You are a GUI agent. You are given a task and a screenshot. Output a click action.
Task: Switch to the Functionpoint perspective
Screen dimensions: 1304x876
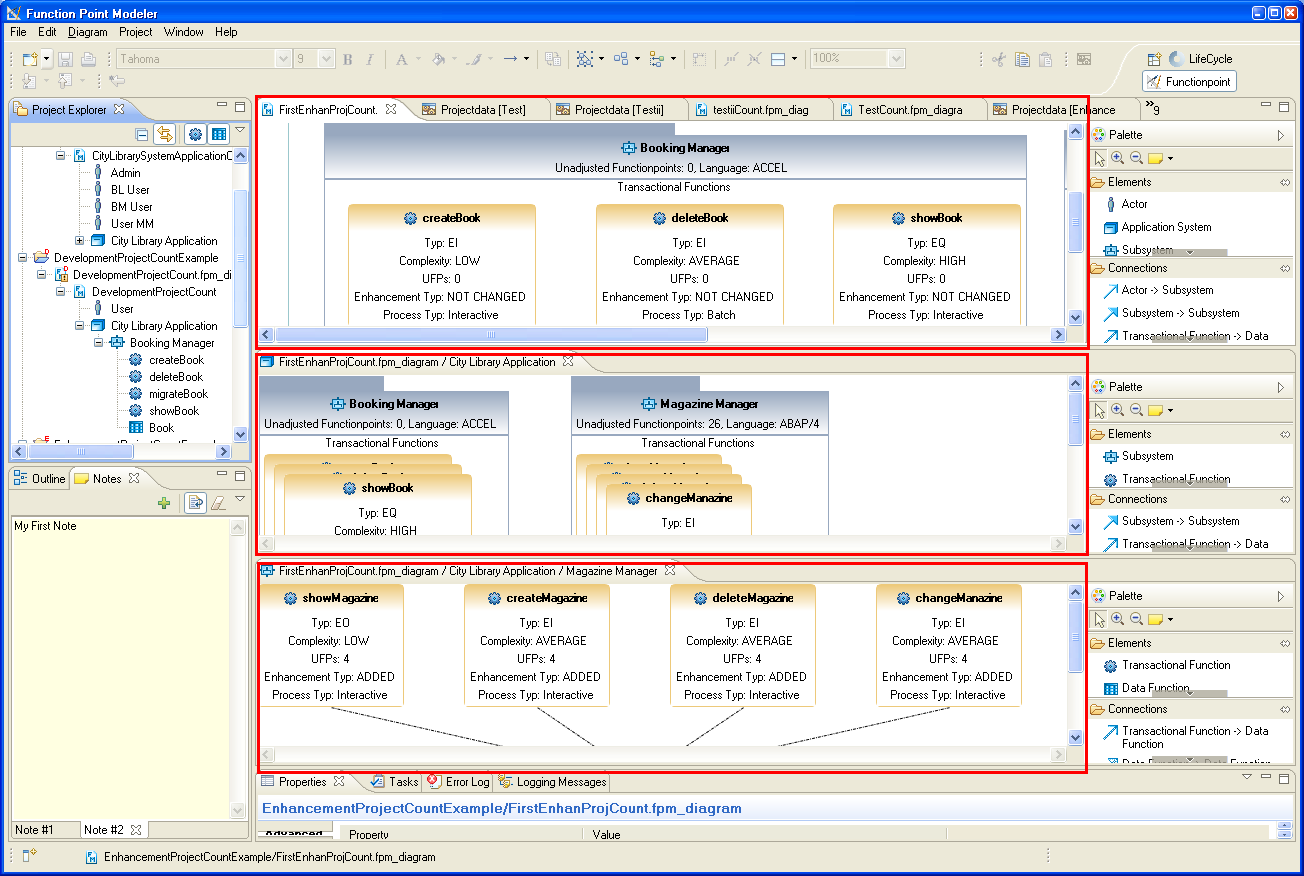point(1190,82)
